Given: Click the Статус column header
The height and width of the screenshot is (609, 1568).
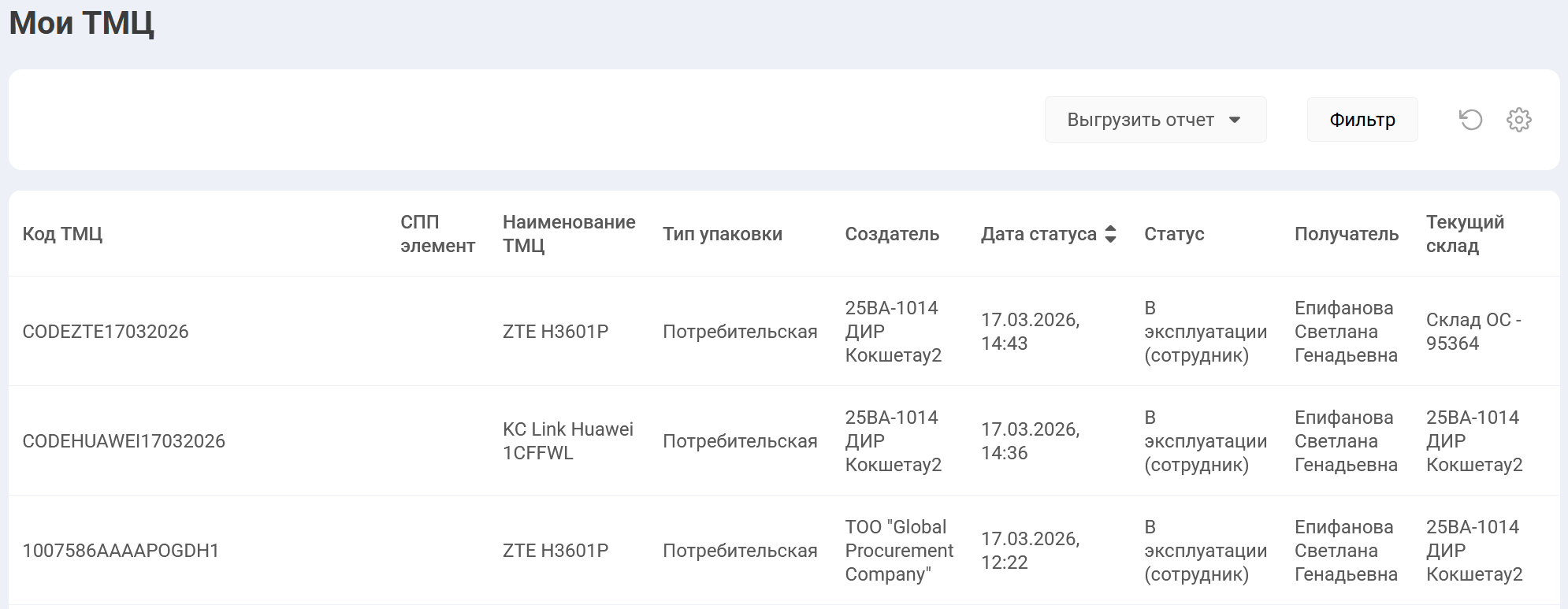Looking at the screenshot, I should coord(1173,234).
